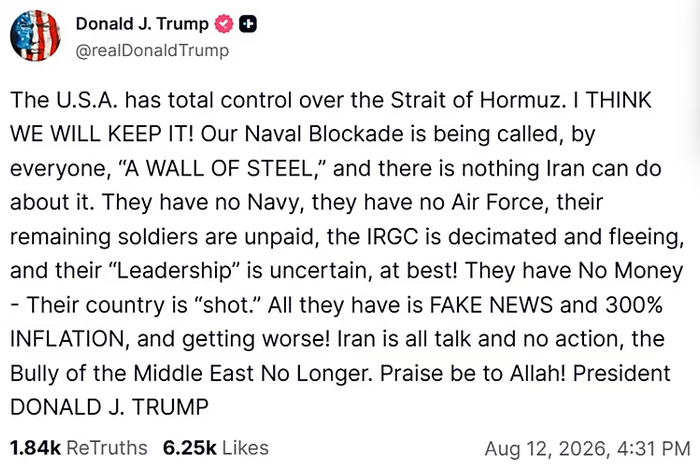Click the "WE WILL KEEP IT!" phrase
700x468 pixels.
click(102, 134)
